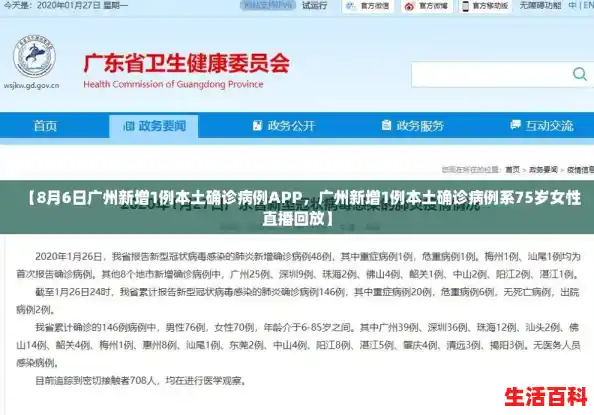
Task: Click the chat icon beside 互动交流
Action: pyautogui.click(x=515, y=125)
